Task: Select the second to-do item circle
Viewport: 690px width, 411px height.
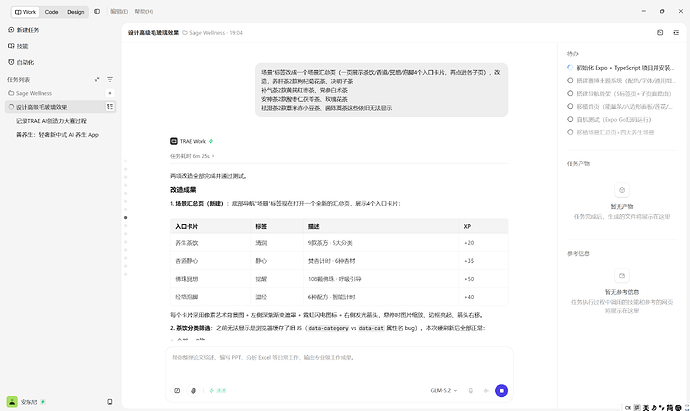Action: [x=570, y=81]
